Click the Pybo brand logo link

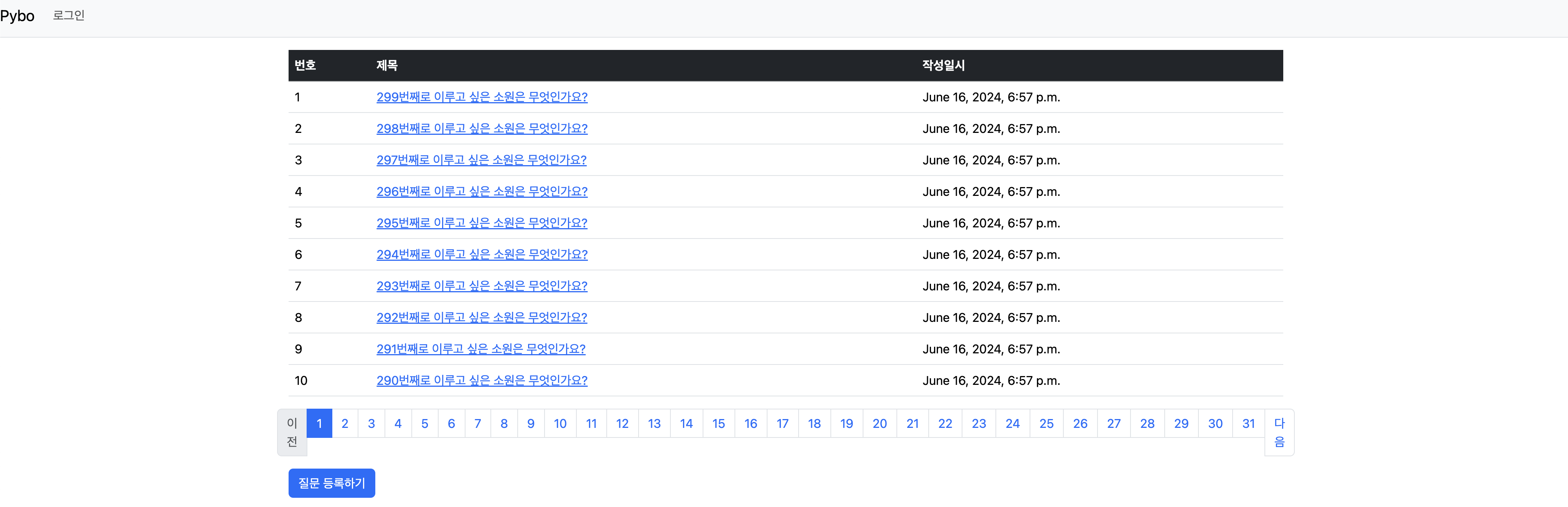click(x=18, y=16)
